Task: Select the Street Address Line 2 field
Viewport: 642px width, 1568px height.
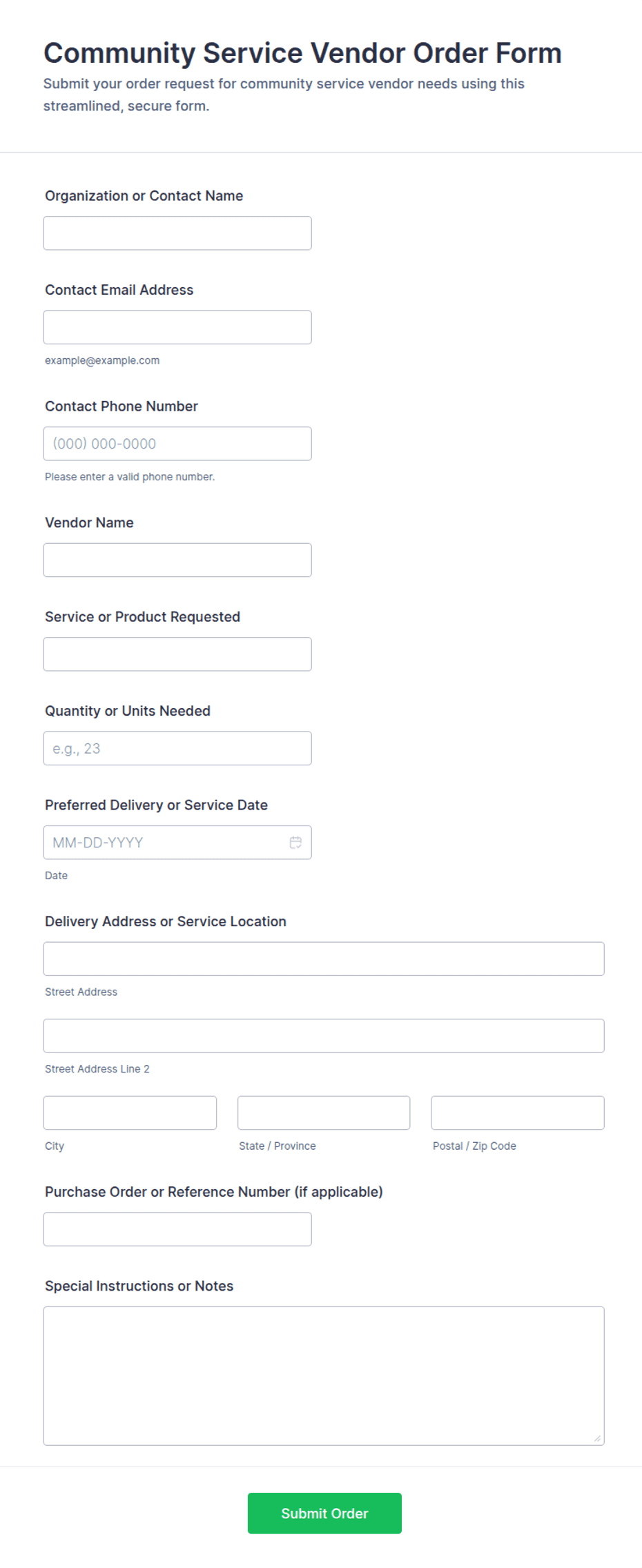Action: pyautogui.click(x=324, y=1035)
